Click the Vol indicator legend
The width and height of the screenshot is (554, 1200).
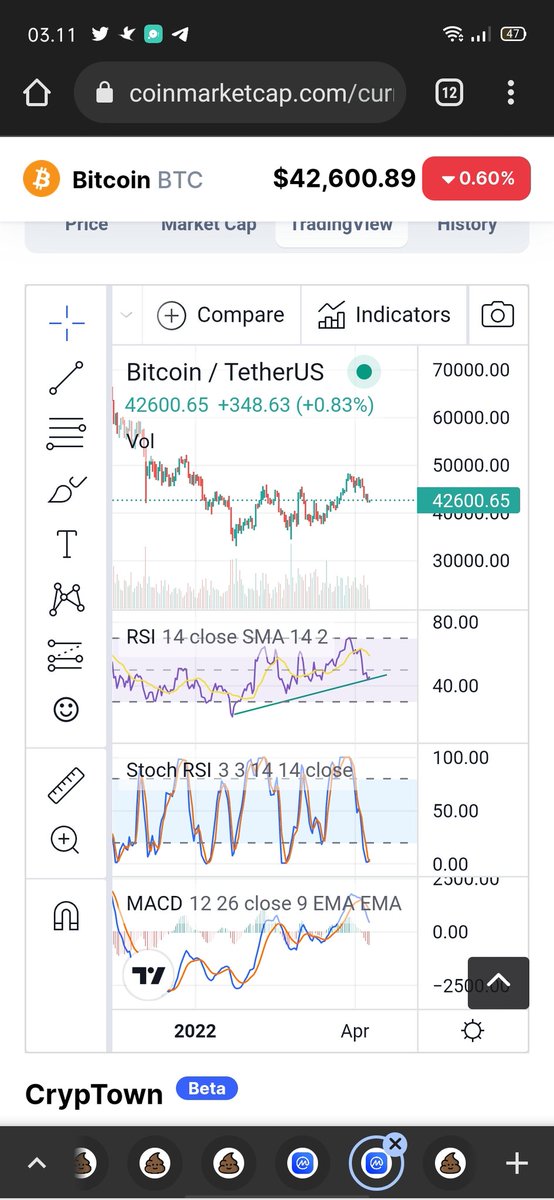[x=141, y=441]
